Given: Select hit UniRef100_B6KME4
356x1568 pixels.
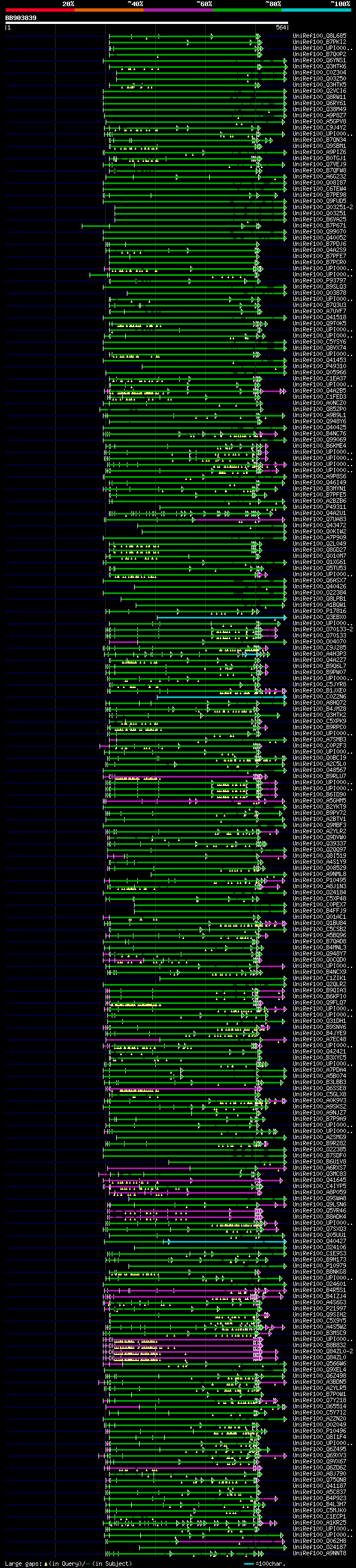Looking at the screenshot, I should tap(319, 446).
